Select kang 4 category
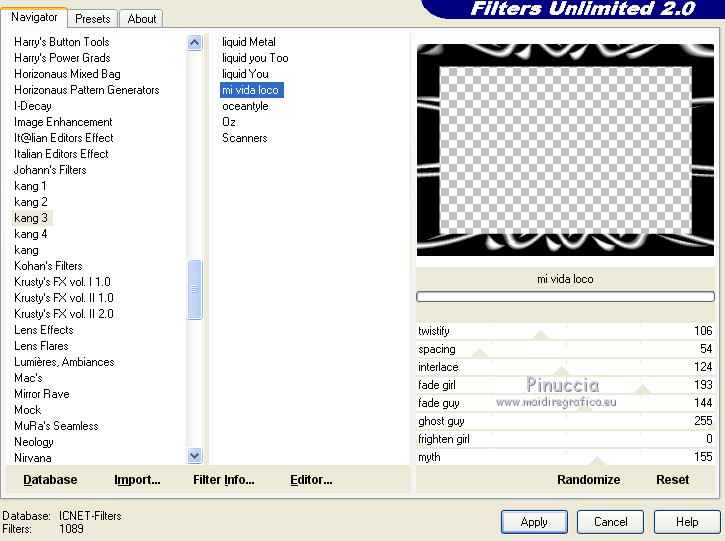The width and height of the screenshot is (725, 541). pyautogui.click(x=31, y=234)
